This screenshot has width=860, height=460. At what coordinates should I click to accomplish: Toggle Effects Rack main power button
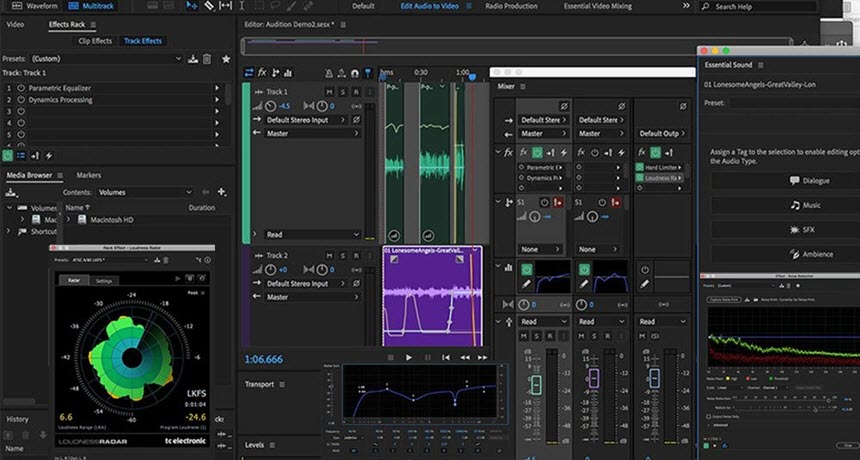(x=7, y=156)
